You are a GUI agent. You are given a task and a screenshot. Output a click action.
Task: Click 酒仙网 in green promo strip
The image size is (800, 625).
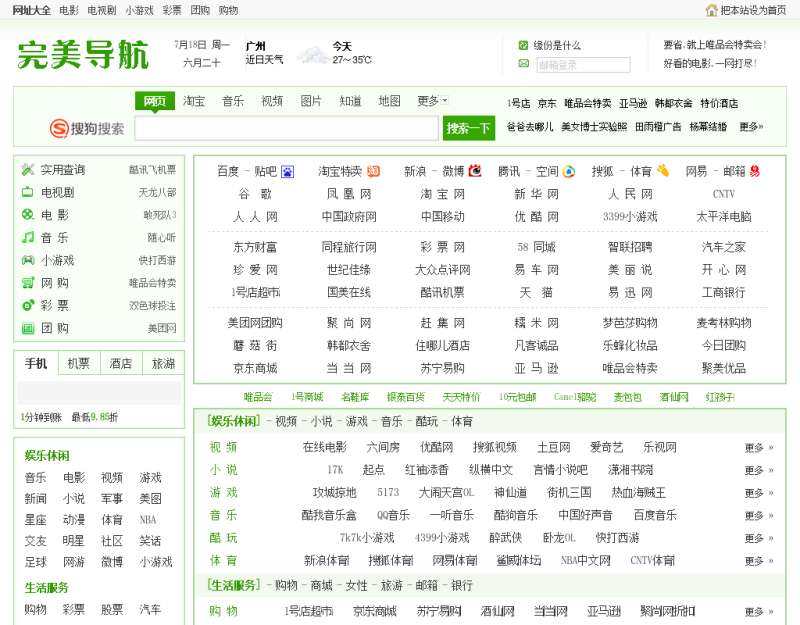point(673,397)
